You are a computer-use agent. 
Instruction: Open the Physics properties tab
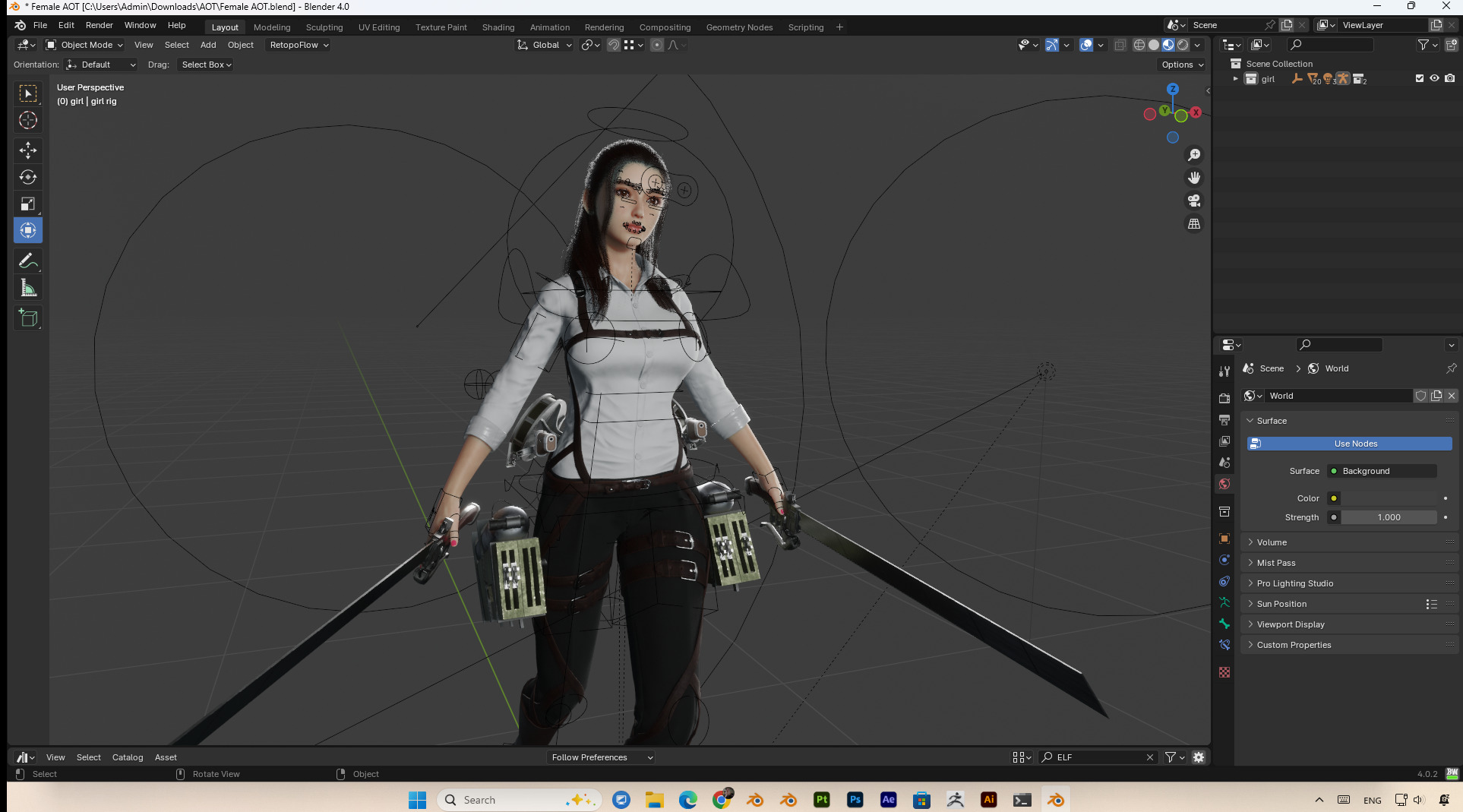pyautogui.click(x=1224, y=560)
